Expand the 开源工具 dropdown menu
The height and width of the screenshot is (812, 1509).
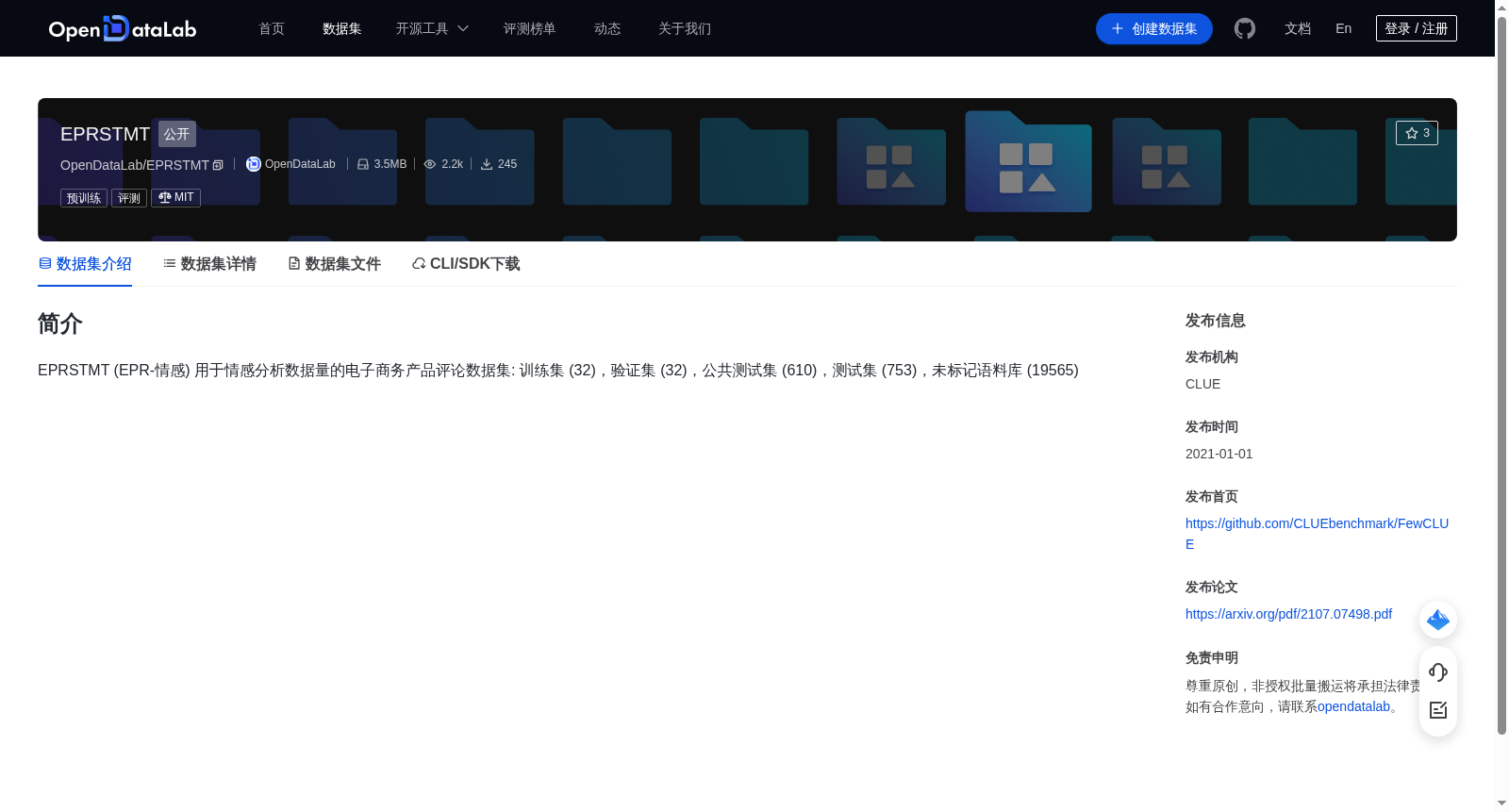coord(432,28)
